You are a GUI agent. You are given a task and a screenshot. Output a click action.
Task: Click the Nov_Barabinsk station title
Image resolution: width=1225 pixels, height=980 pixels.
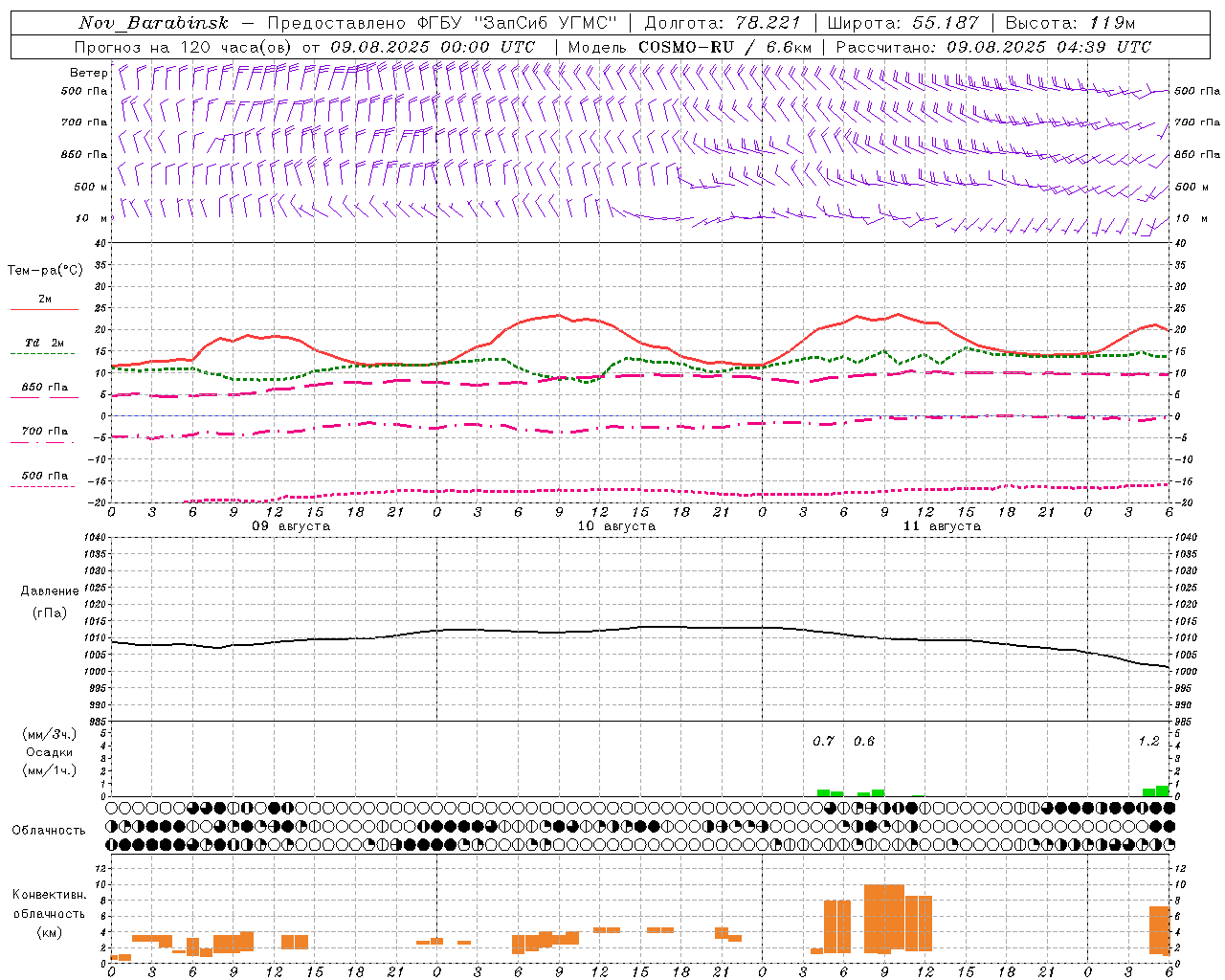click(x=154, y=23)
